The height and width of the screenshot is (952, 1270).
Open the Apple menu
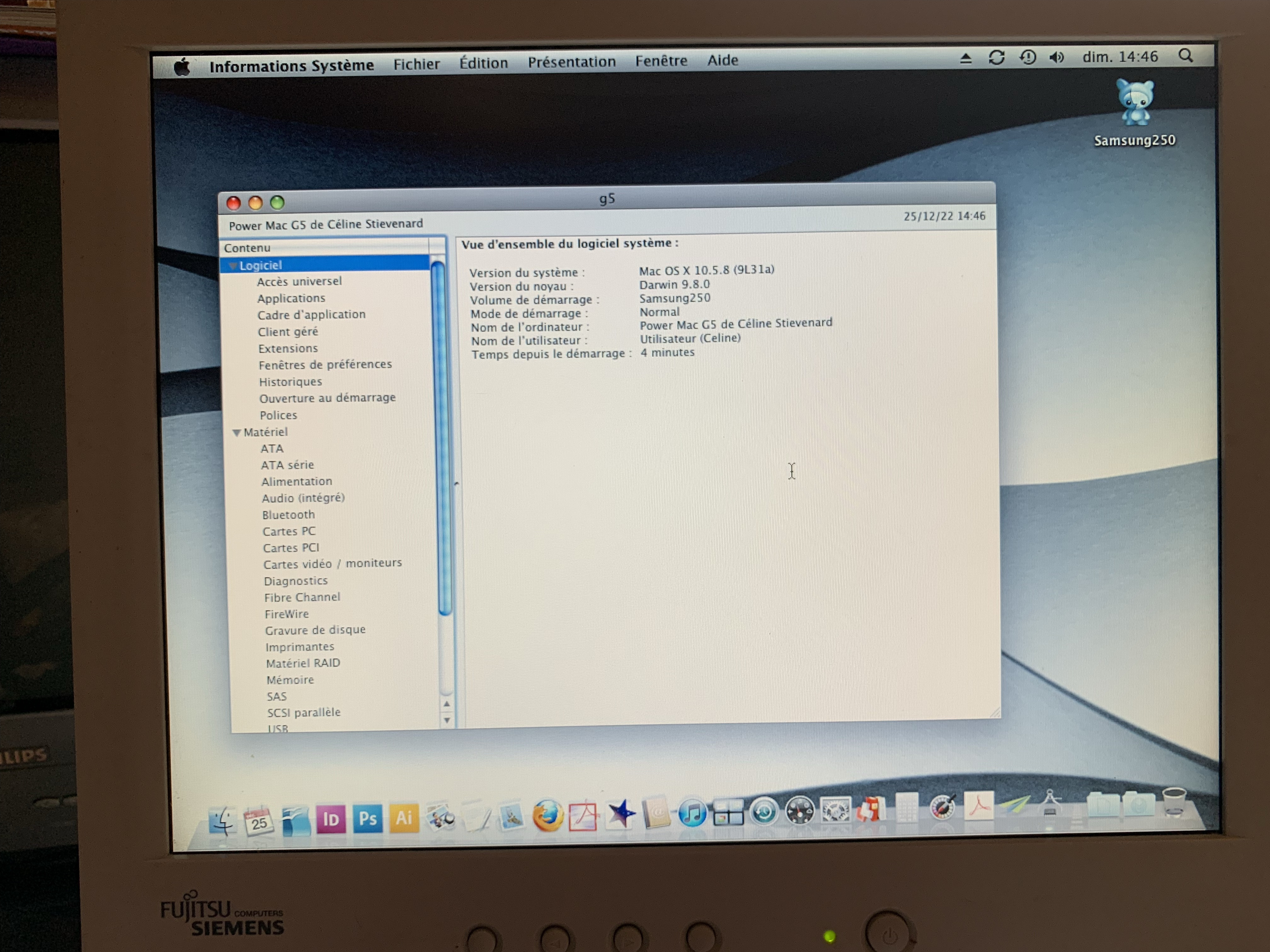(x=183, y=66)
